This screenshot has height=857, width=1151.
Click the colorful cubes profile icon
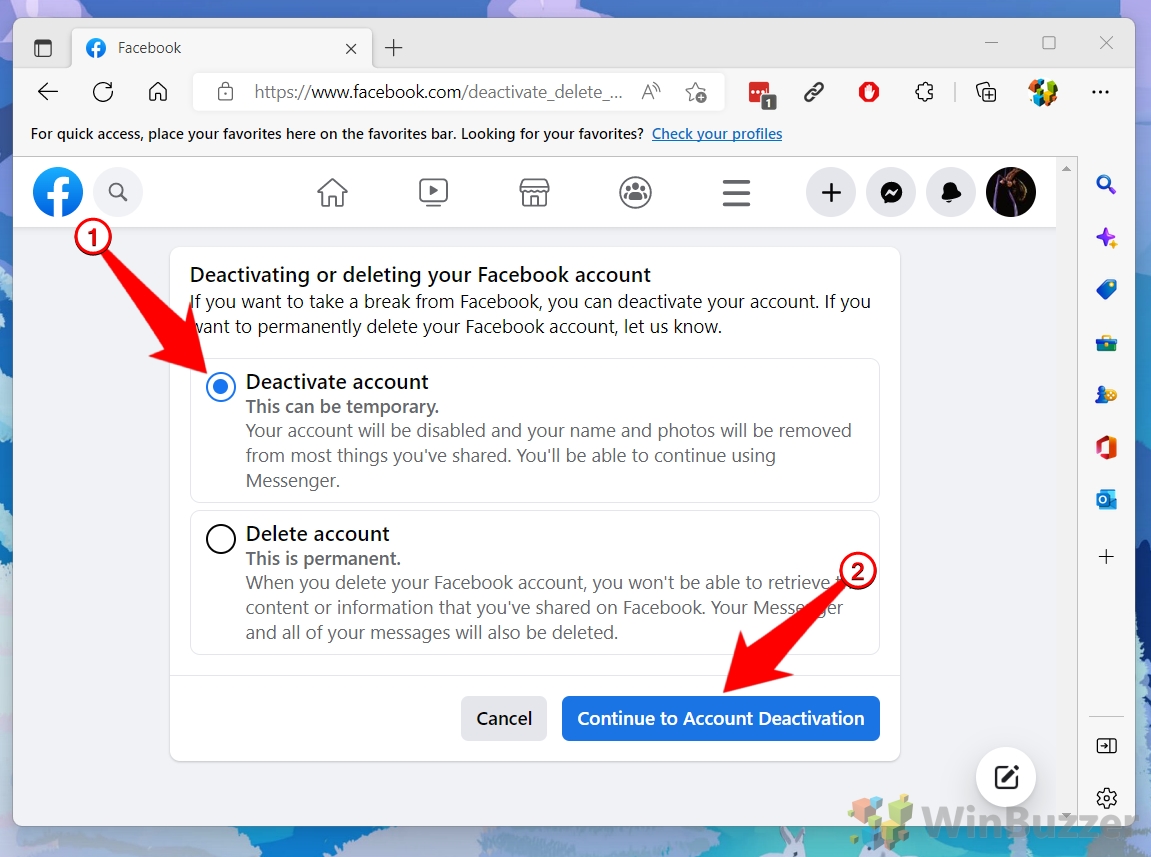tap(1042, 92)
